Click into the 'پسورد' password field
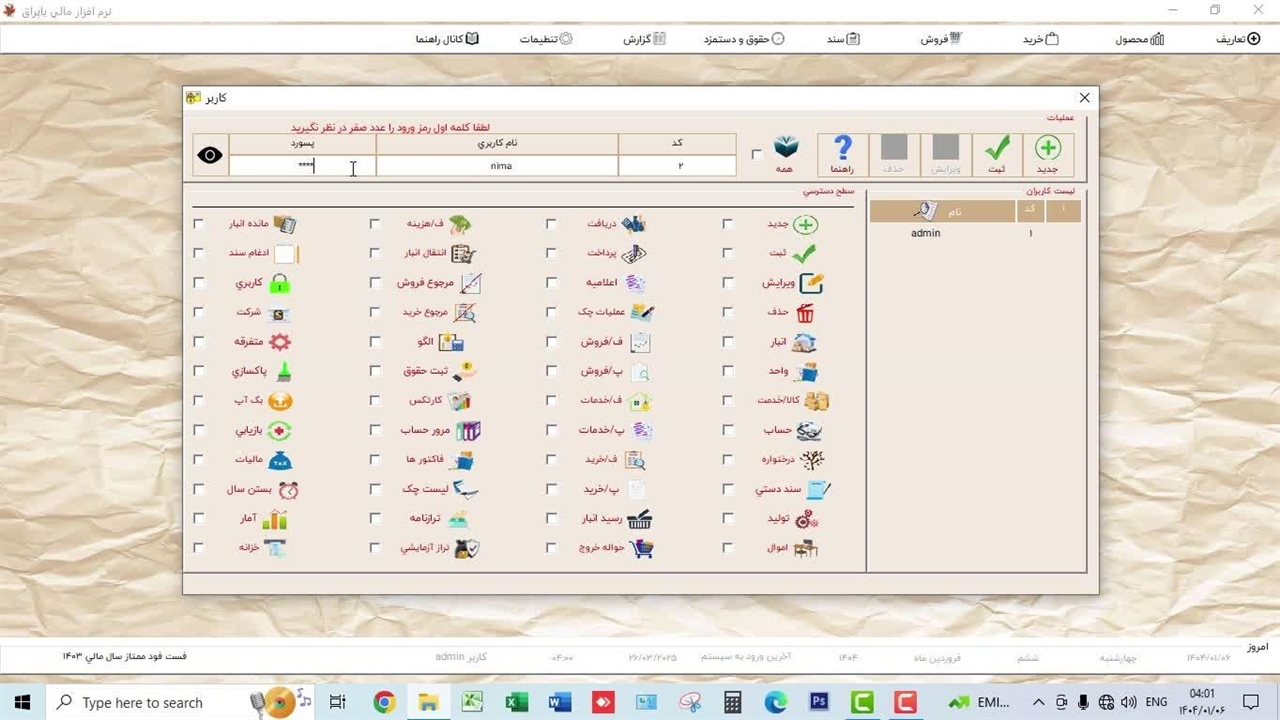The image size is (1280, 720). [x=302, y=166]
